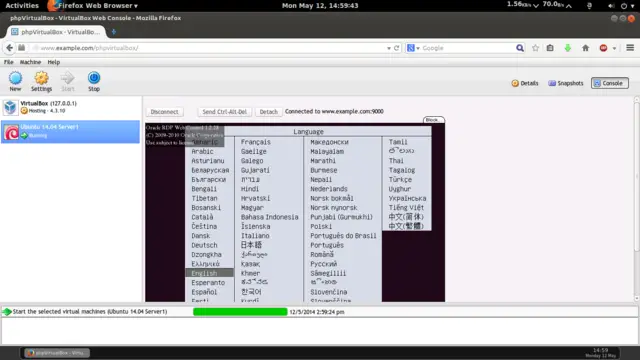Screen dimensions: 640x360
Task: Select Deutsch in the language list
Action: point(204,245)
